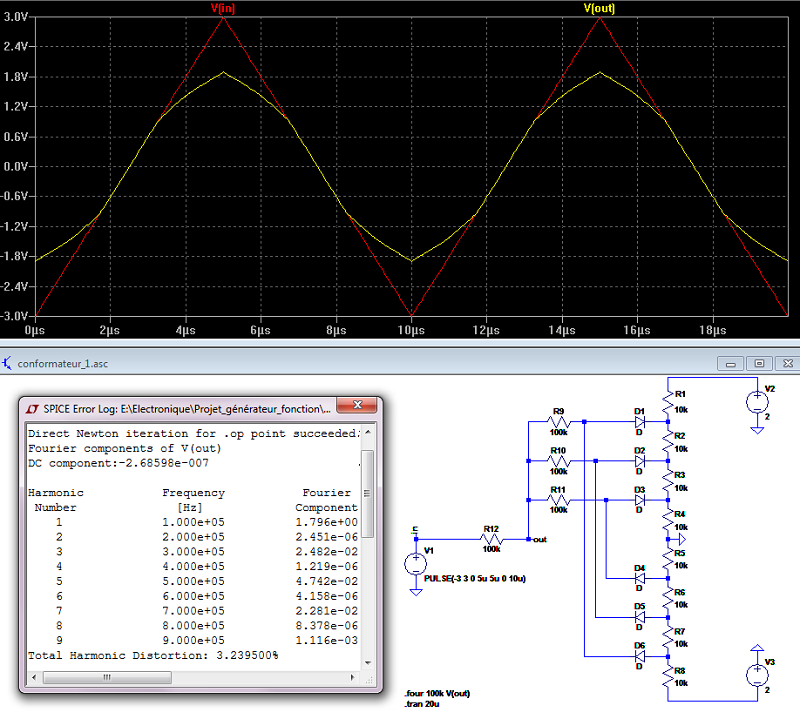Select diode D6 in the schematic
This screenshot has height=712, width=800.
pos(639,656)
